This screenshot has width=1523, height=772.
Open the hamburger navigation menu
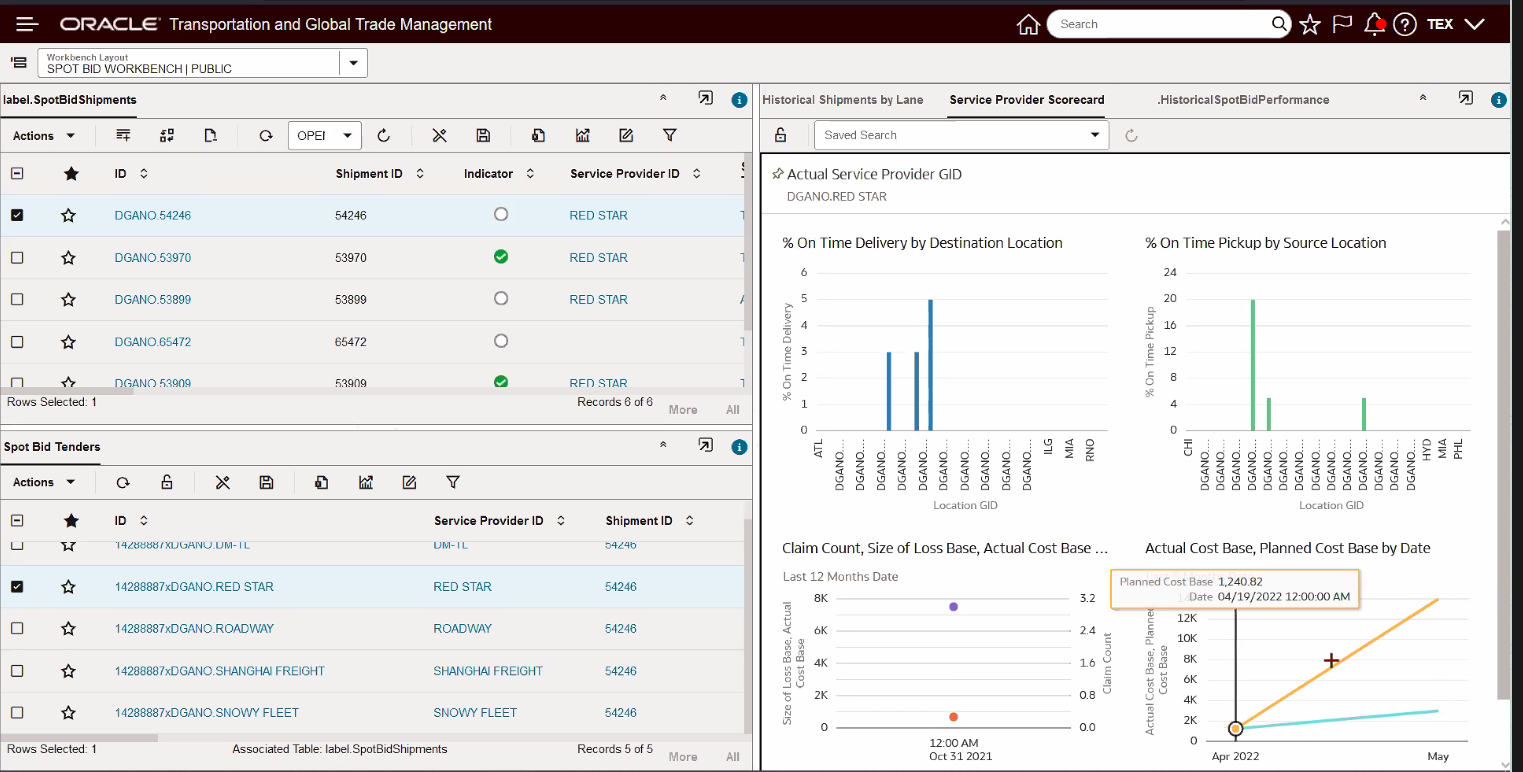pos(27,24)
